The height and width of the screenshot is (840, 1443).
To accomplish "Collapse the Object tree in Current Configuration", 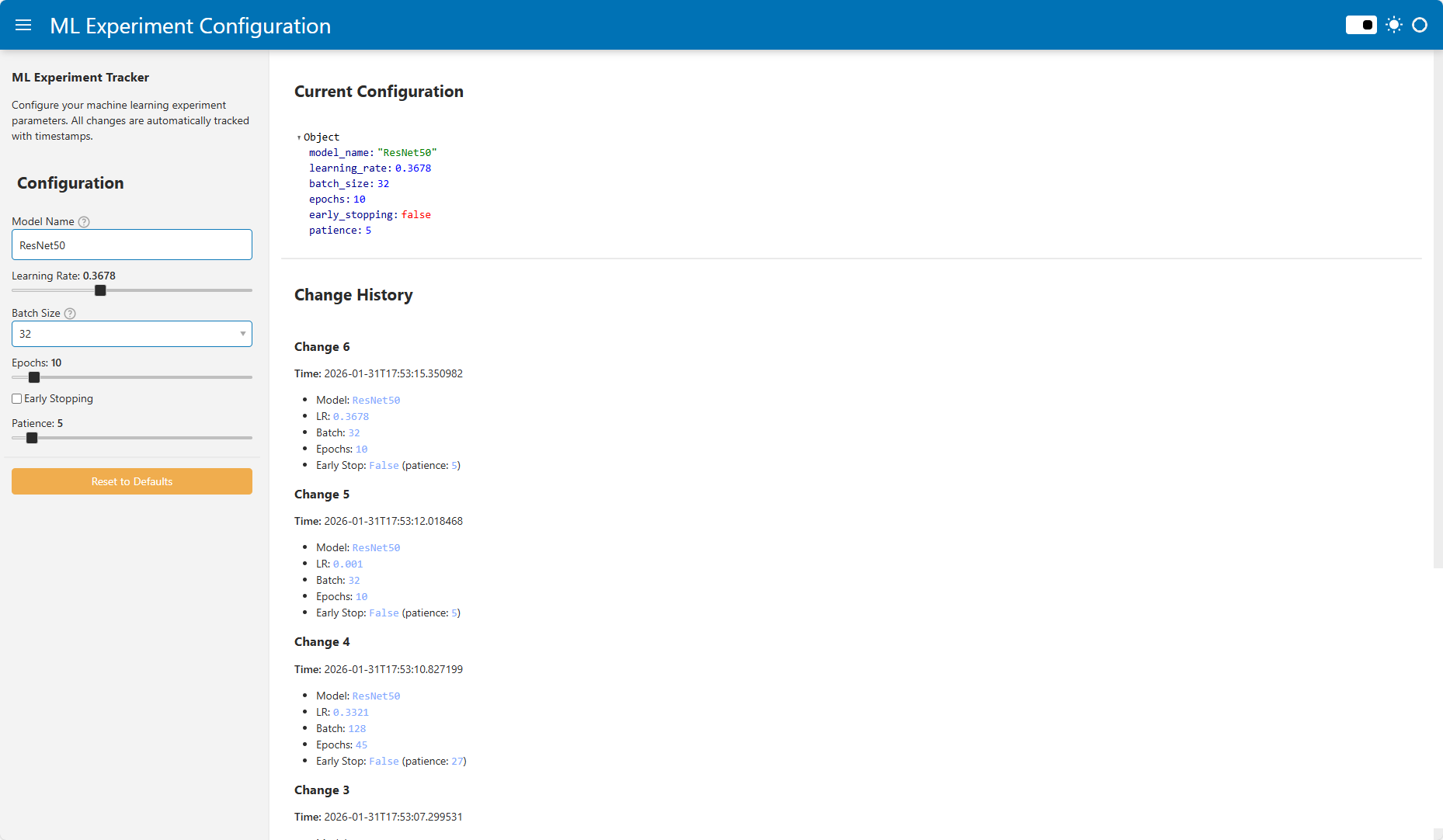I will [299, 137].
